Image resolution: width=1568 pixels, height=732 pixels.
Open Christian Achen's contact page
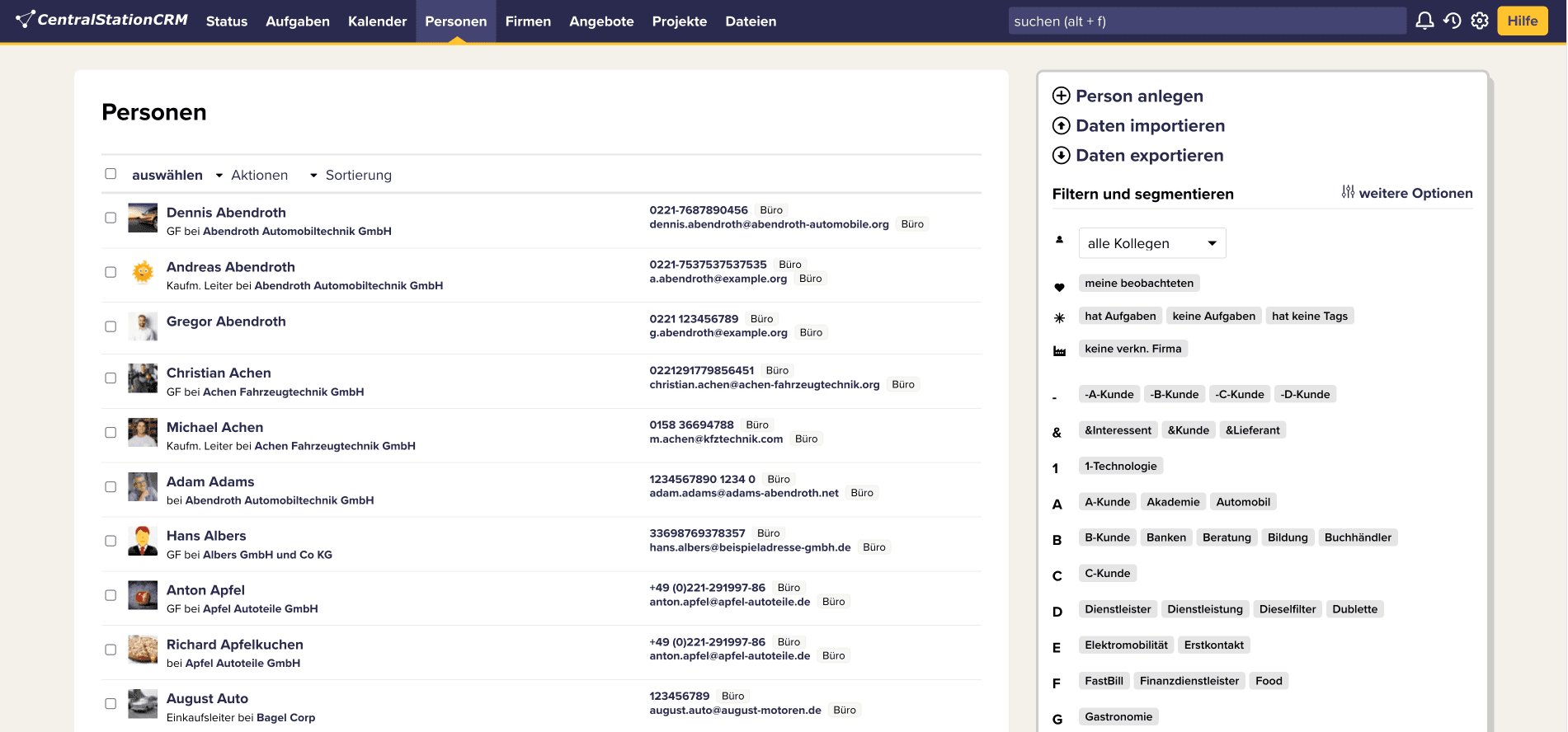219,373
